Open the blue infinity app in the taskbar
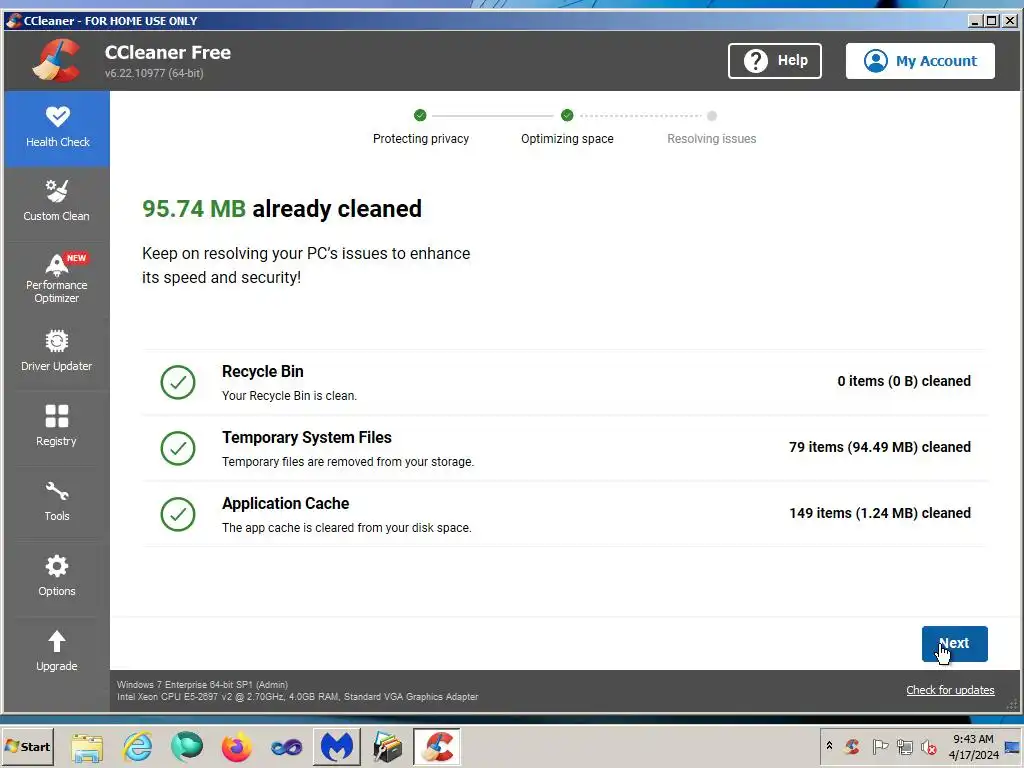 pyautogui.click(x=286, y=746)
